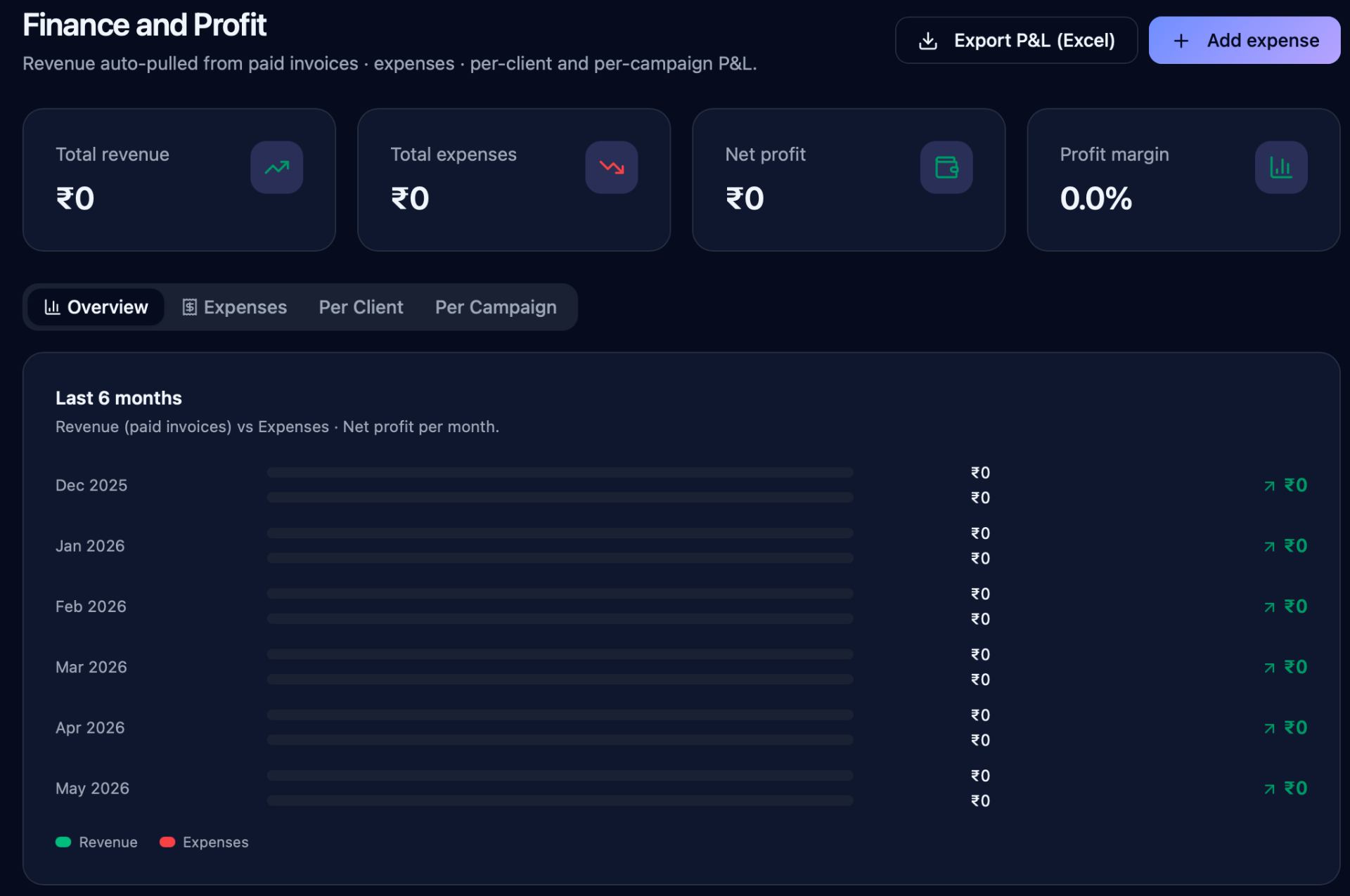Click the Net profit ₹0 card value
Viewport: 1350px width, 896px height.
745,199
